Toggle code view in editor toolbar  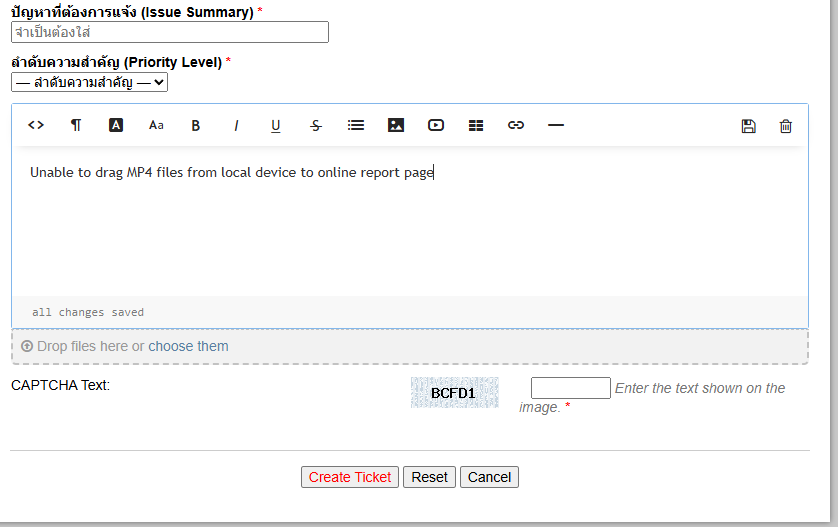tap(36, 125)
